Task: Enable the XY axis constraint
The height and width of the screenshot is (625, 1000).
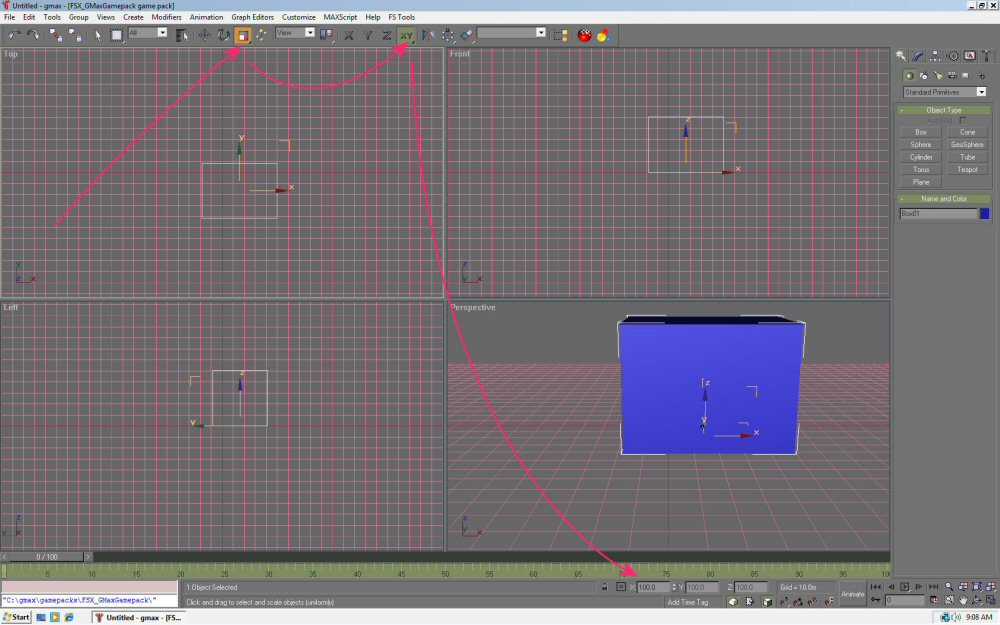Action: (x=406, y=35)
